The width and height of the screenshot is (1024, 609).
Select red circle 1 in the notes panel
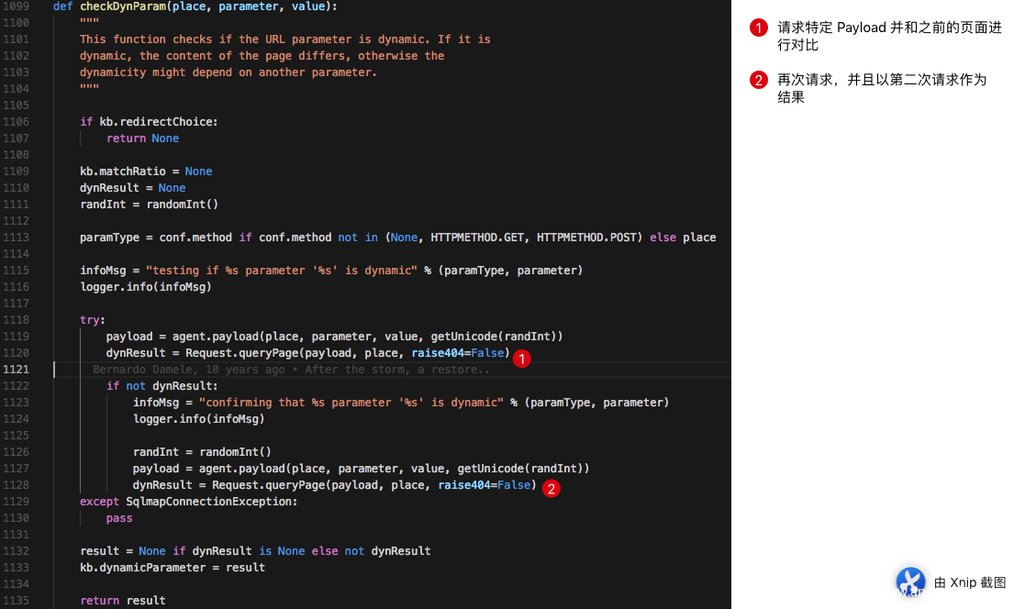758,28
